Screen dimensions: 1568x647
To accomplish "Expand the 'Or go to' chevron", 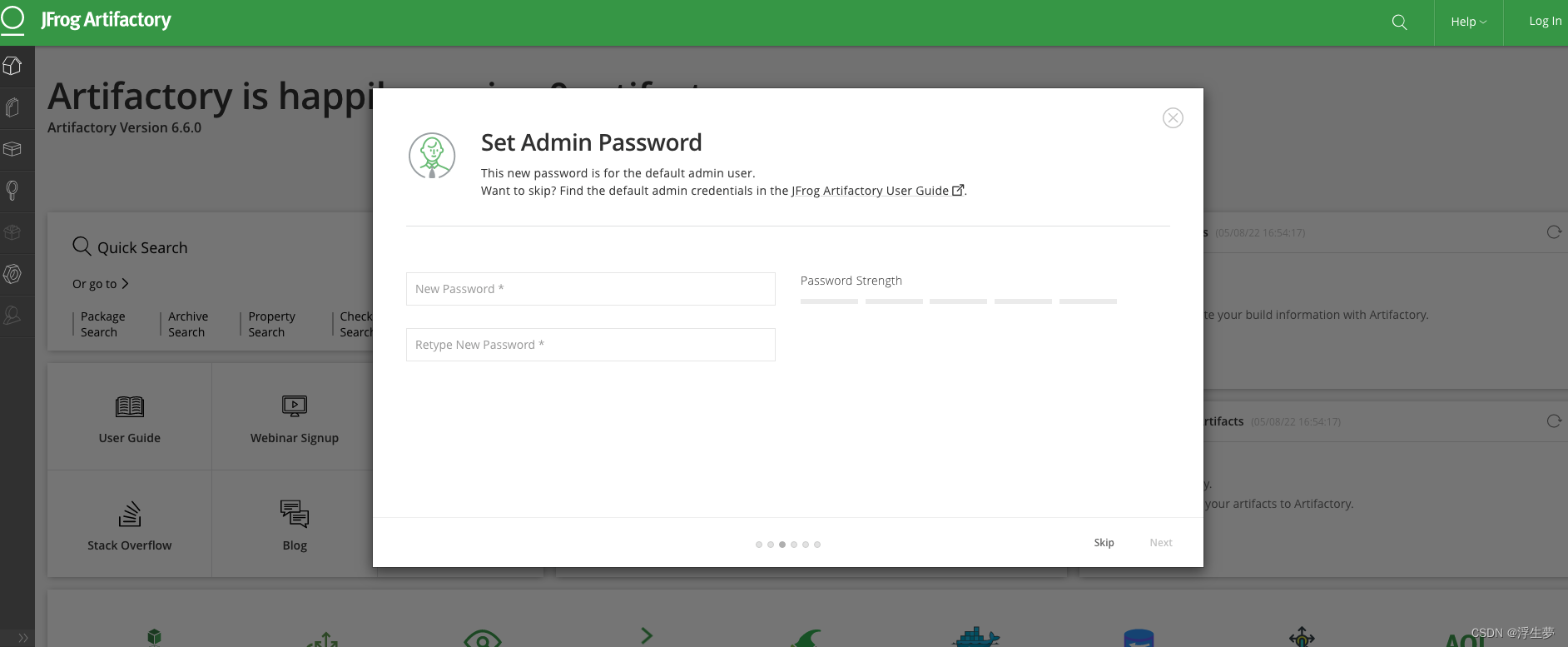I will click(x=125, y=284).
